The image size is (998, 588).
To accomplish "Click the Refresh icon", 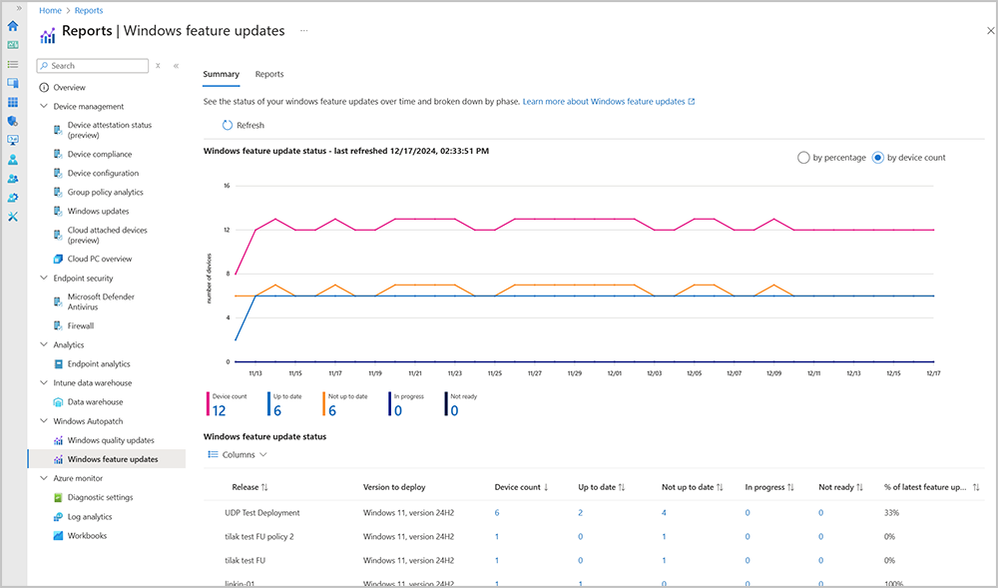I will [x=227, y=125].
